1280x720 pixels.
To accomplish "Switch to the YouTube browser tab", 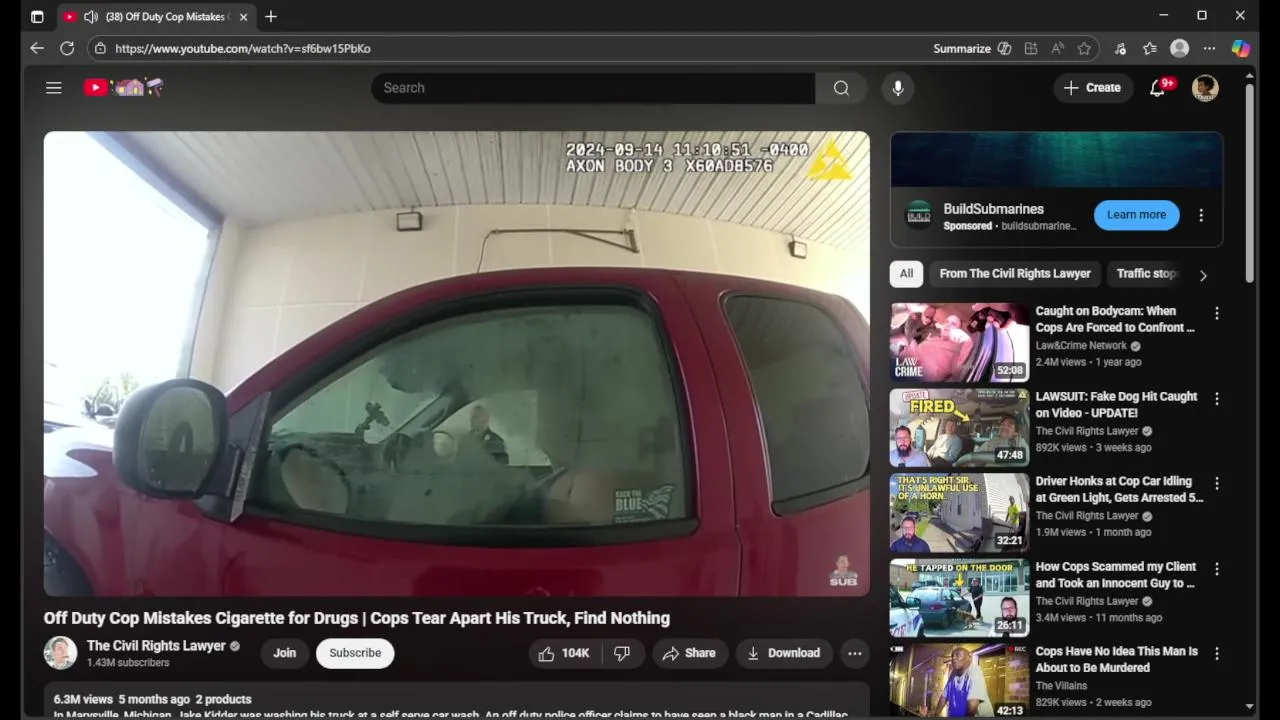I will [157, 17].
